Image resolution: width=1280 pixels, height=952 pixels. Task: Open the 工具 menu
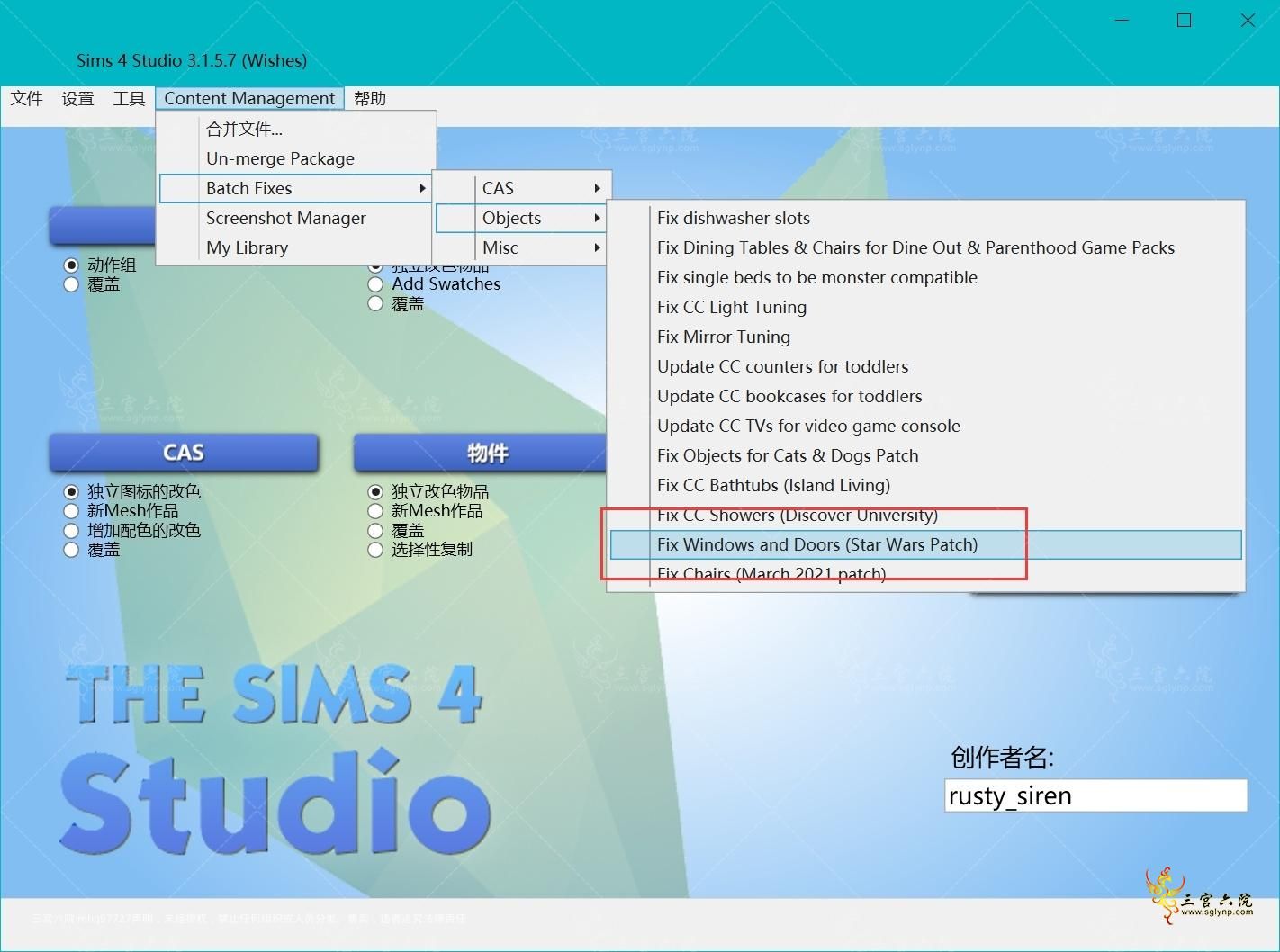(129, 98)
